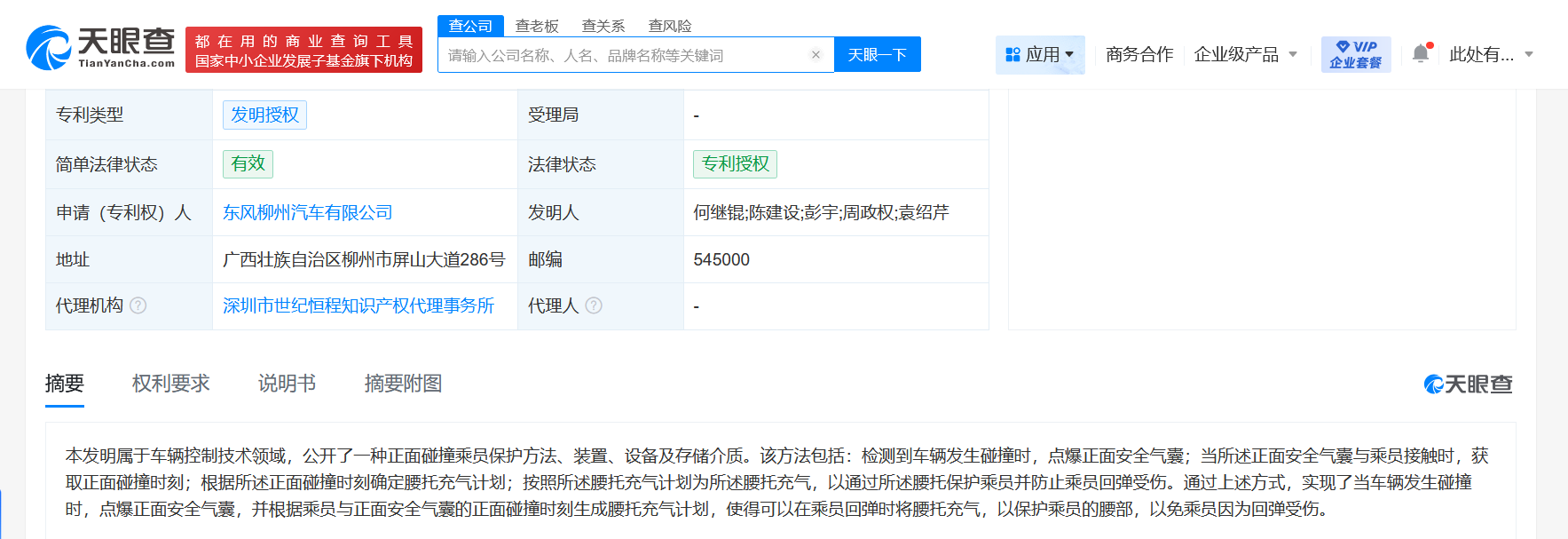
Task: Select the 查老板 search tab
Action: click(537, 26)
